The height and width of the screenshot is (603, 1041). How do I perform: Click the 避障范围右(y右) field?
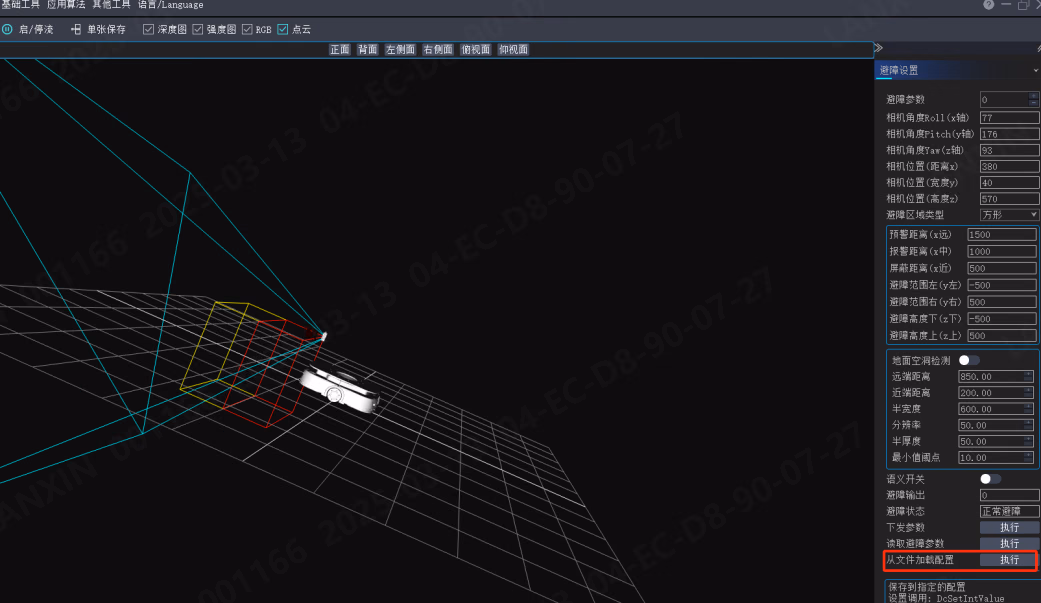pos(1001,302)
